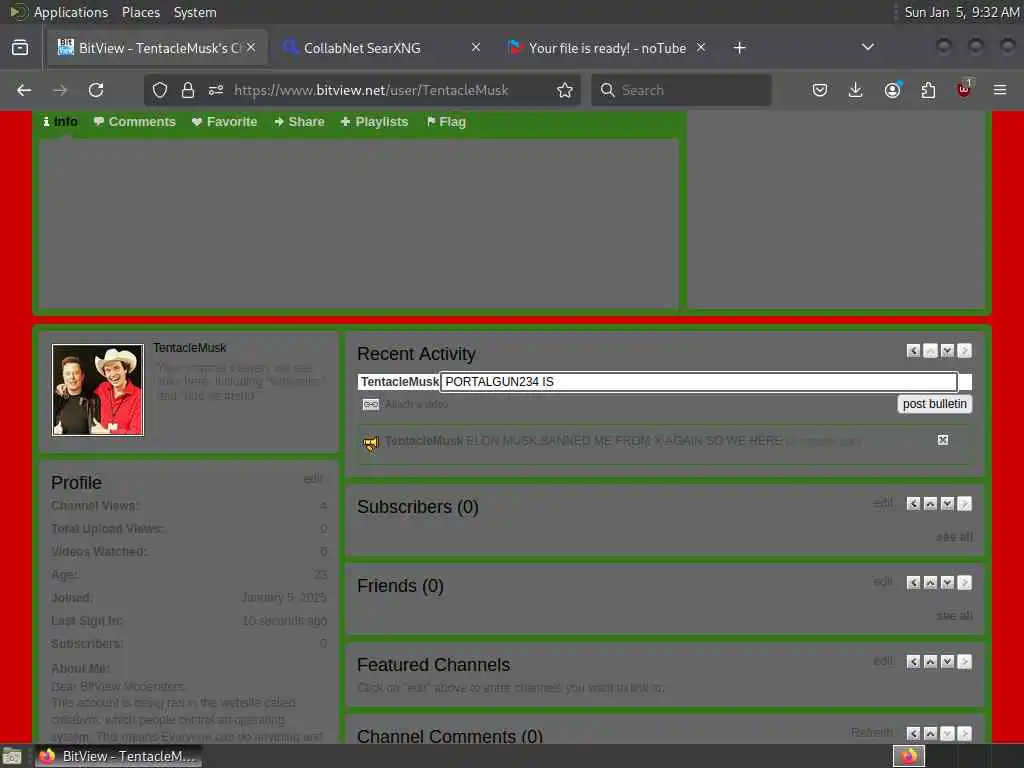
Task: Move Subscribers module up
Action: pos(931,504)
